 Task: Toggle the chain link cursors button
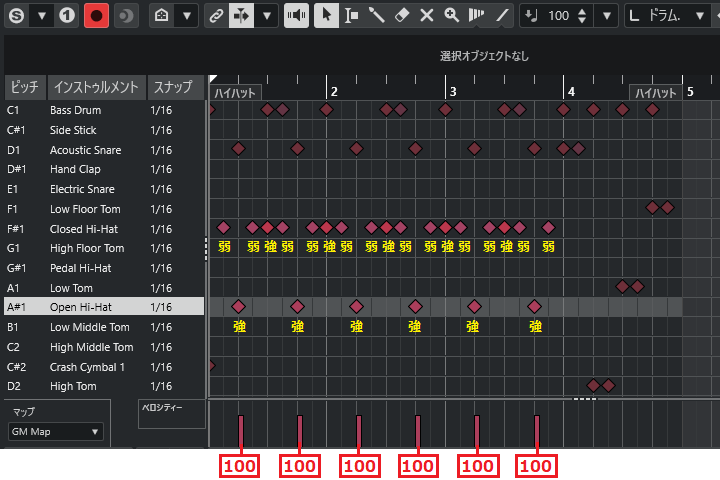coord(216,16)
